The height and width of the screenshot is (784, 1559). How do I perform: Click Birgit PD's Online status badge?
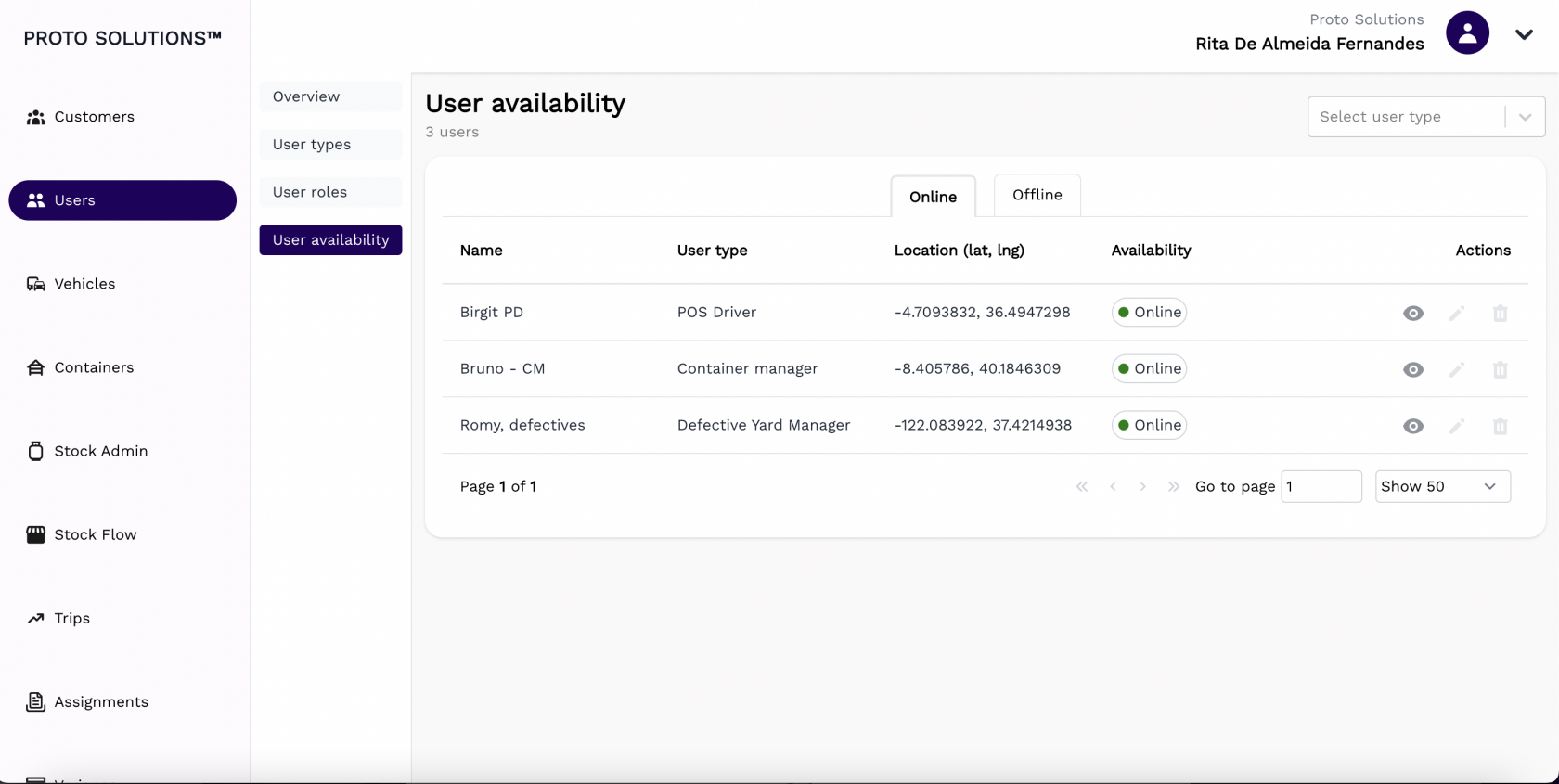1149,313
